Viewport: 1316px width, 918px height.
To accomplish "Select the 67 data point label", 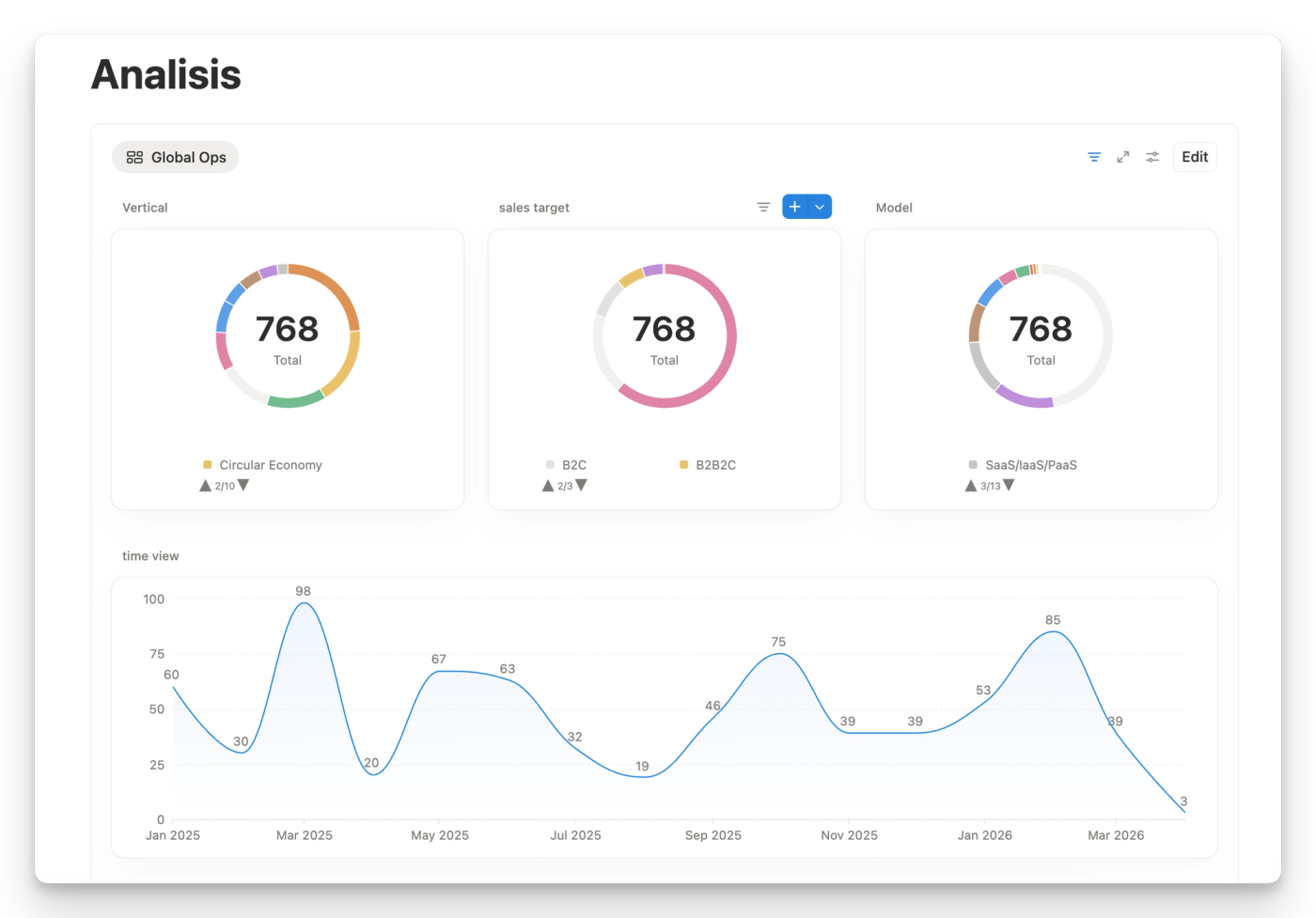I will tap(439, 660).
